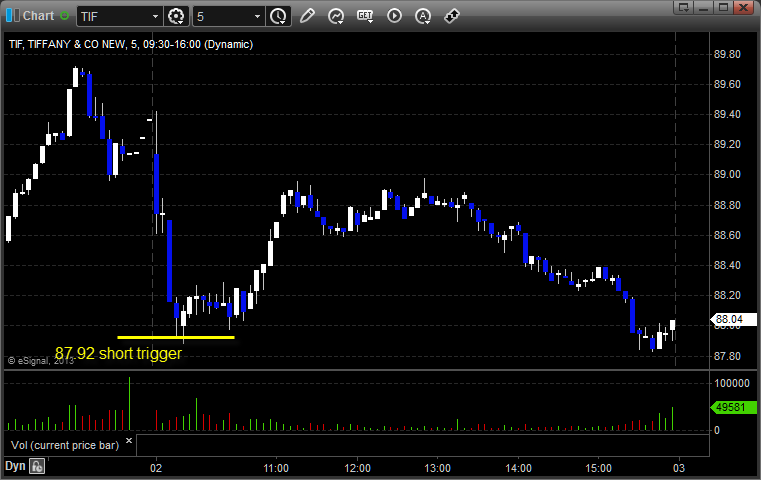Click the 13:00 time axis label
The image size is (761, 480).
click(437, 468)
